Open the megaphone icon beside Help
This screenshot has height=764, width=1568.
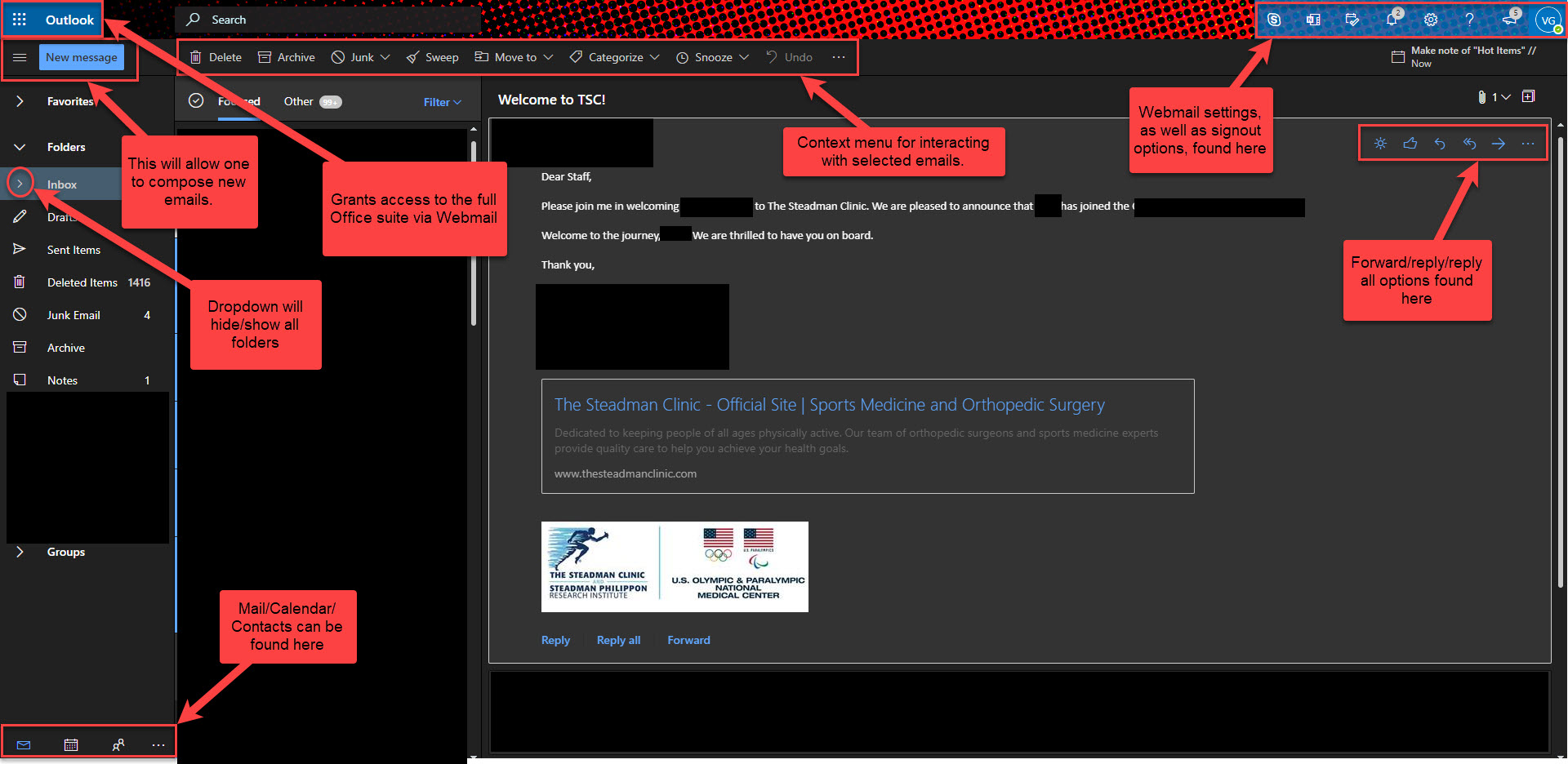(1510, 20)
